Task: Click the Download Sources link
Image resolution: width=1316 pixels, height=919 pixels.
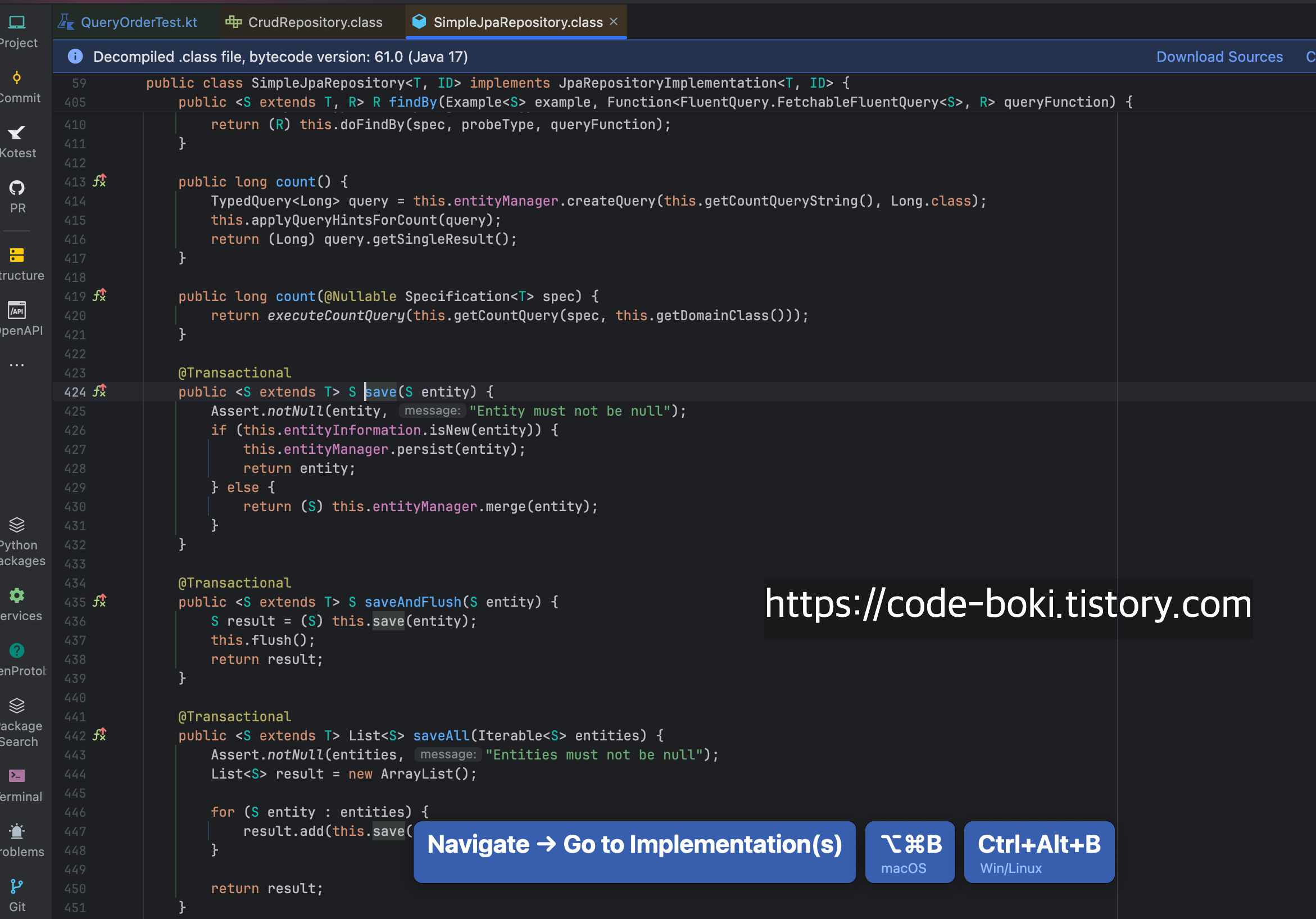Action: (1219, 57)
